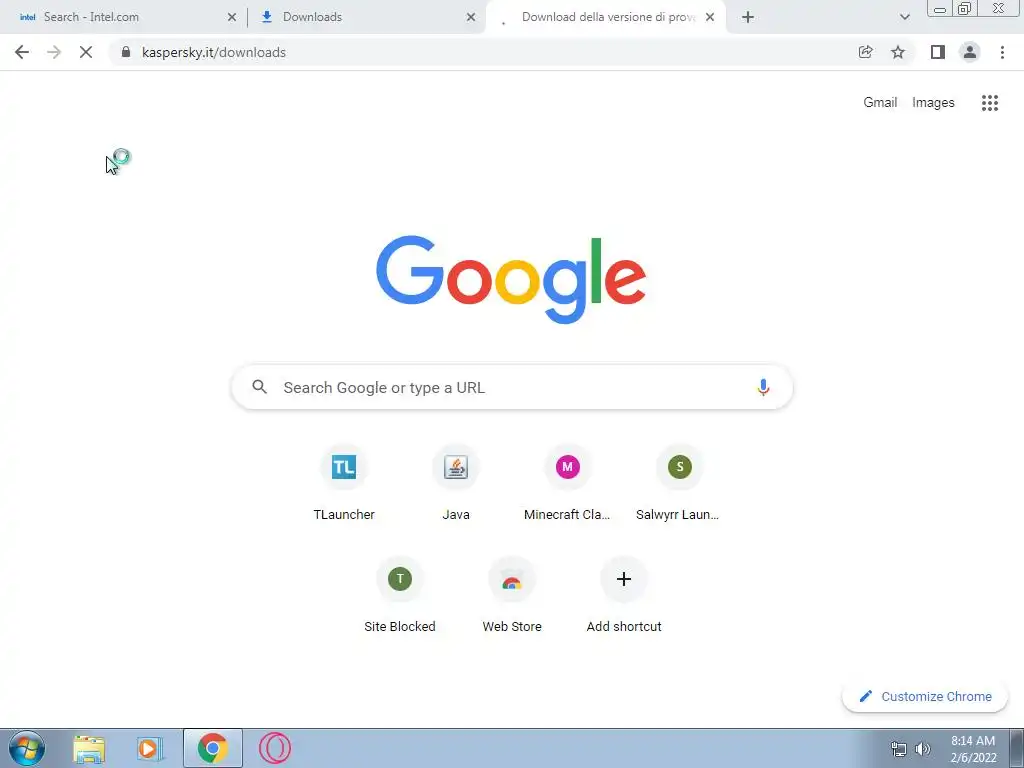Image resolution: width=1024 pixels, height=768 pixels.
Task: Launch Windows Media Player from taskbar
Action: point(150,748)
